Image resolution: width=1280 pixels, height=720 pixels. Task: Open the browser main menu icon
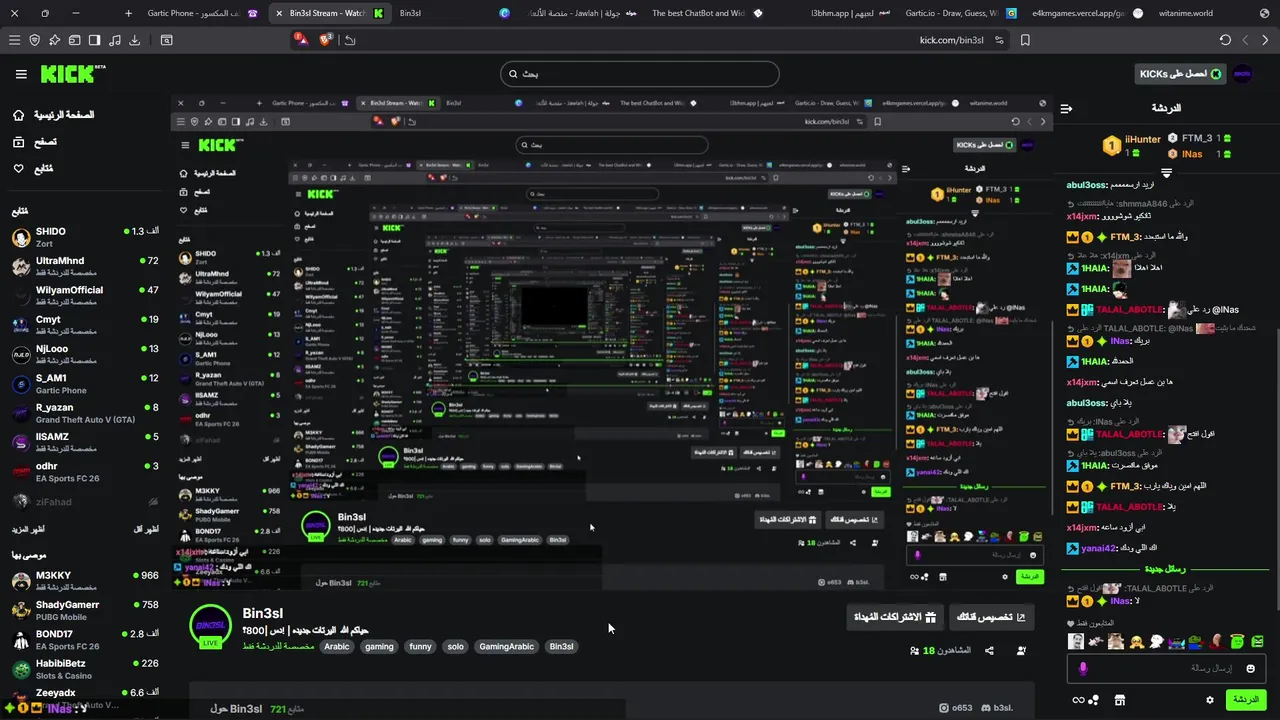14,40
